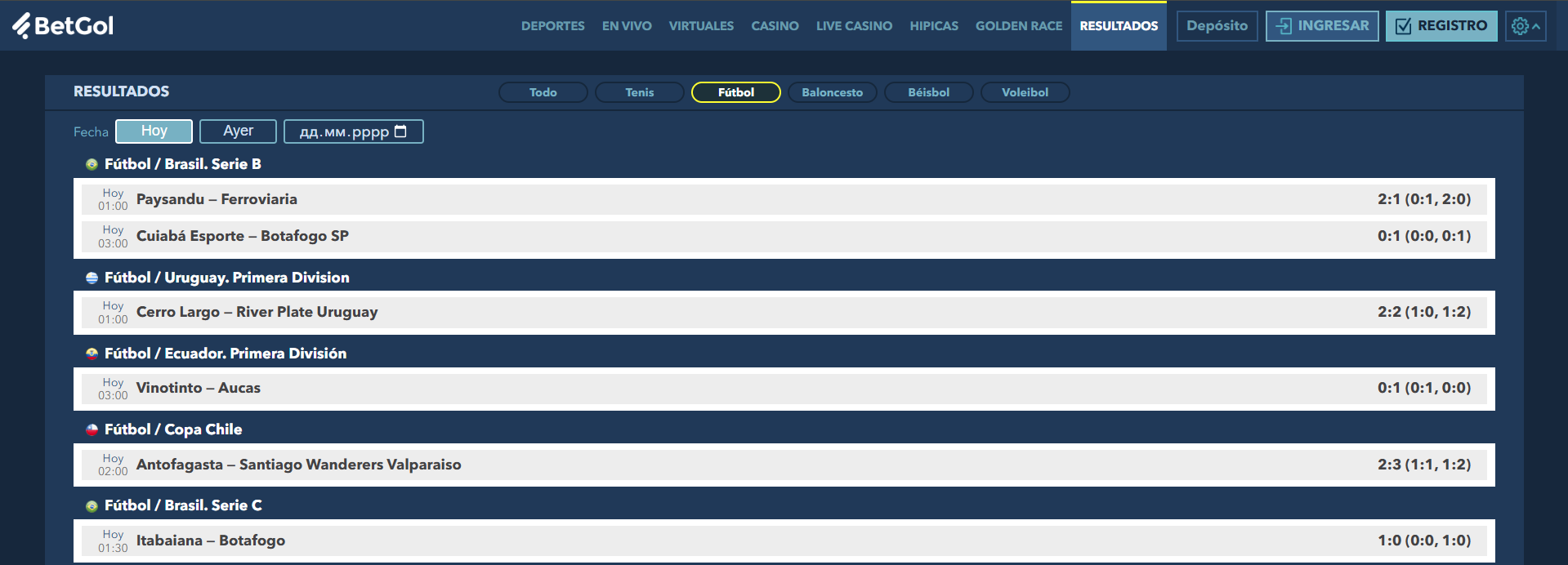1568x565 pixels.
Task: Select the RESULTADOS tab
Action: [x=1119, y=26]
